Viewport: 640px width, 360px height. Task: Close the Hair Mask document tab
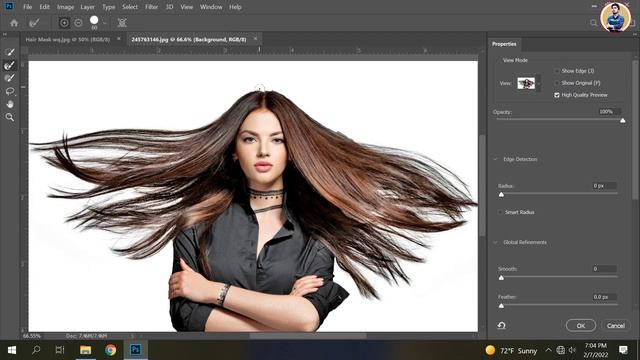click(x=119, y=39)
